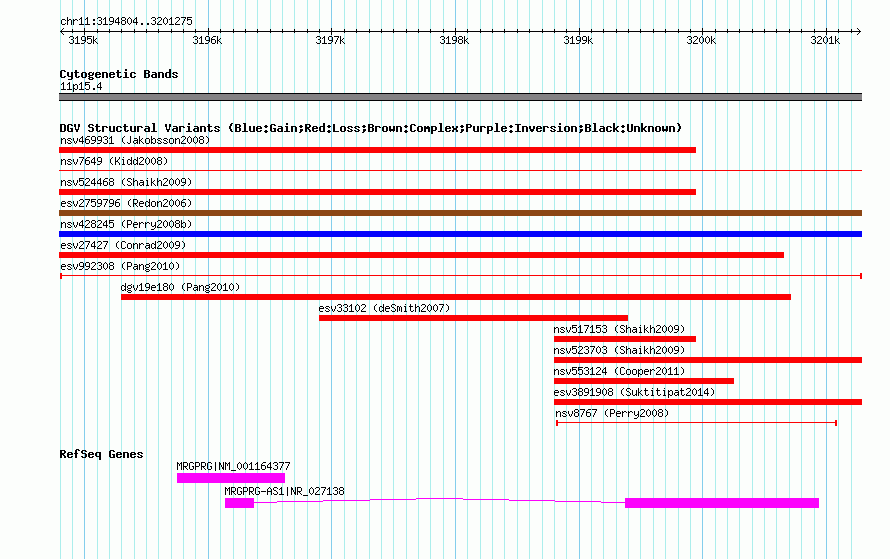Click the esv33102 (deSmith2007) label
Viewport: 890px width, 559px height.
pyautogui.click(x=384, y=308)
